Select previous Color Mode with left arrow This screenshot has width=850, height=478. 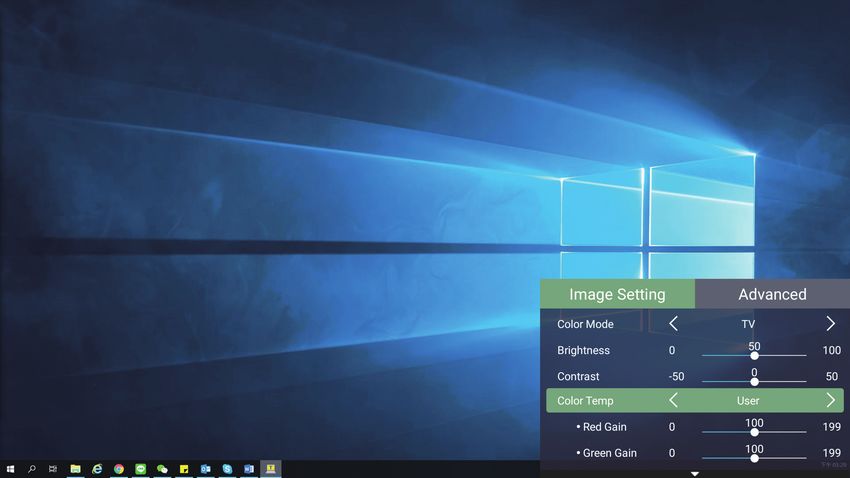(673, 324)
